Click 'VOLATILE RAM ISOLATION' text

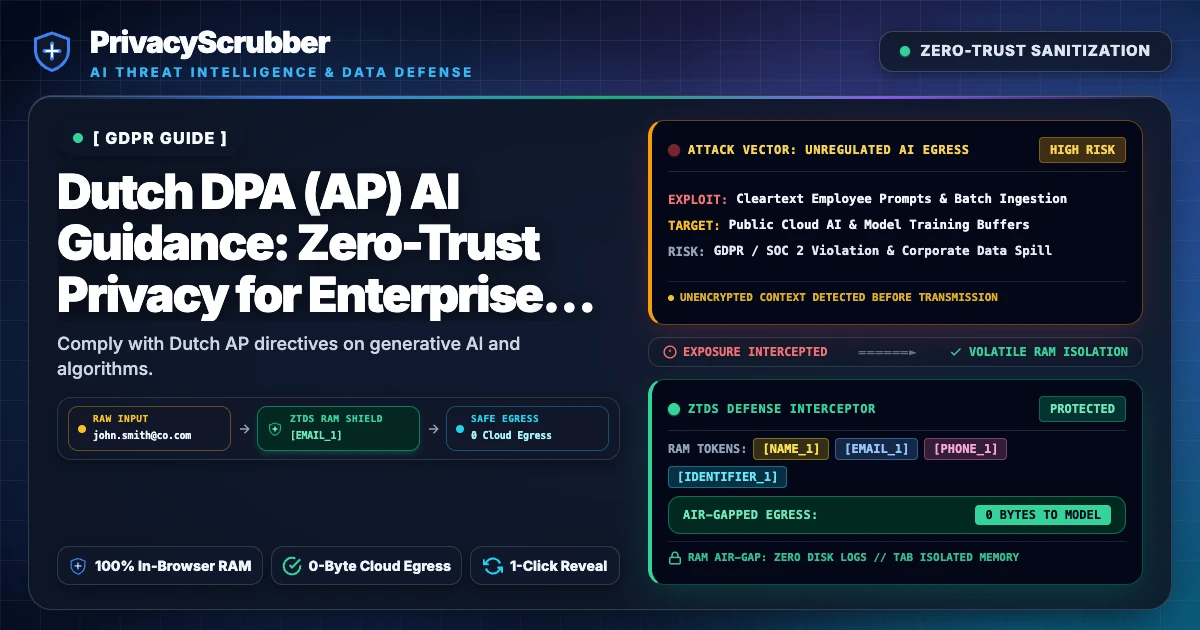1048,352
